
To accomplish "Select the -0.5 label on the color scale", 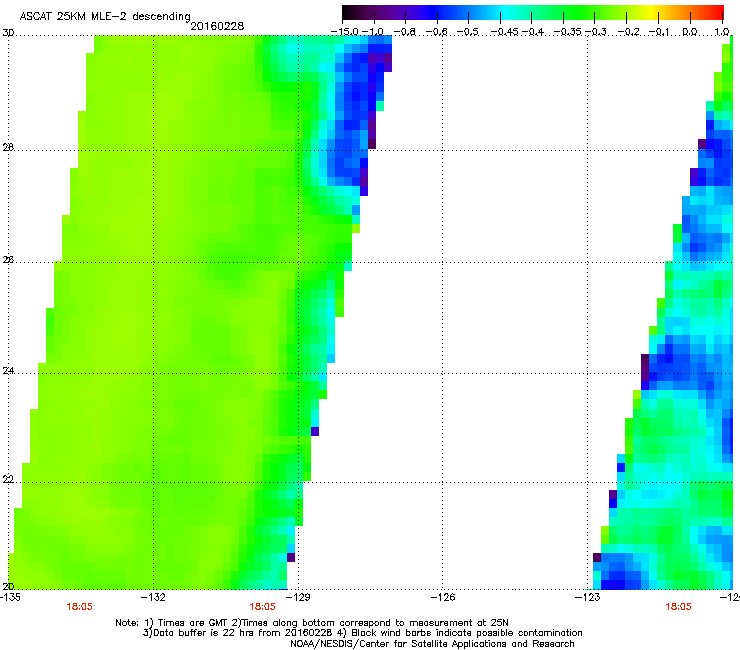I will (x=468, y=32).
